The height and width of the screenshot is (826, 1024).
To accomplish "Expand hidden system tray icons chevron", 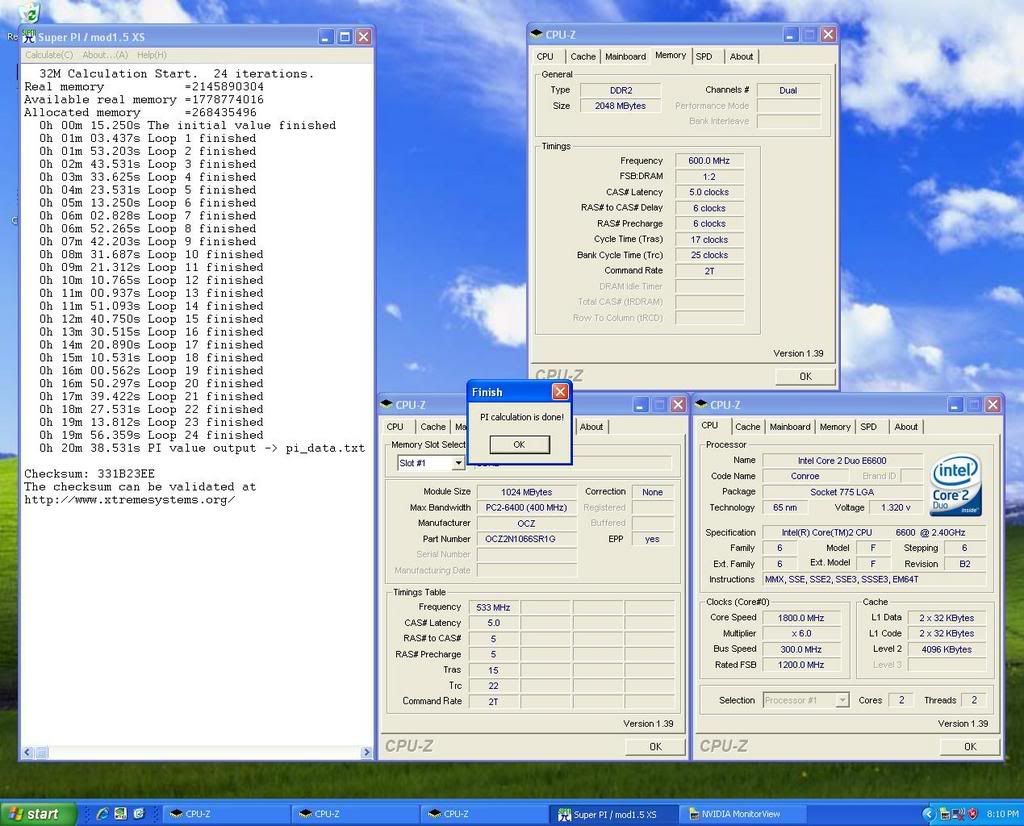I will [x=928, y=814].
